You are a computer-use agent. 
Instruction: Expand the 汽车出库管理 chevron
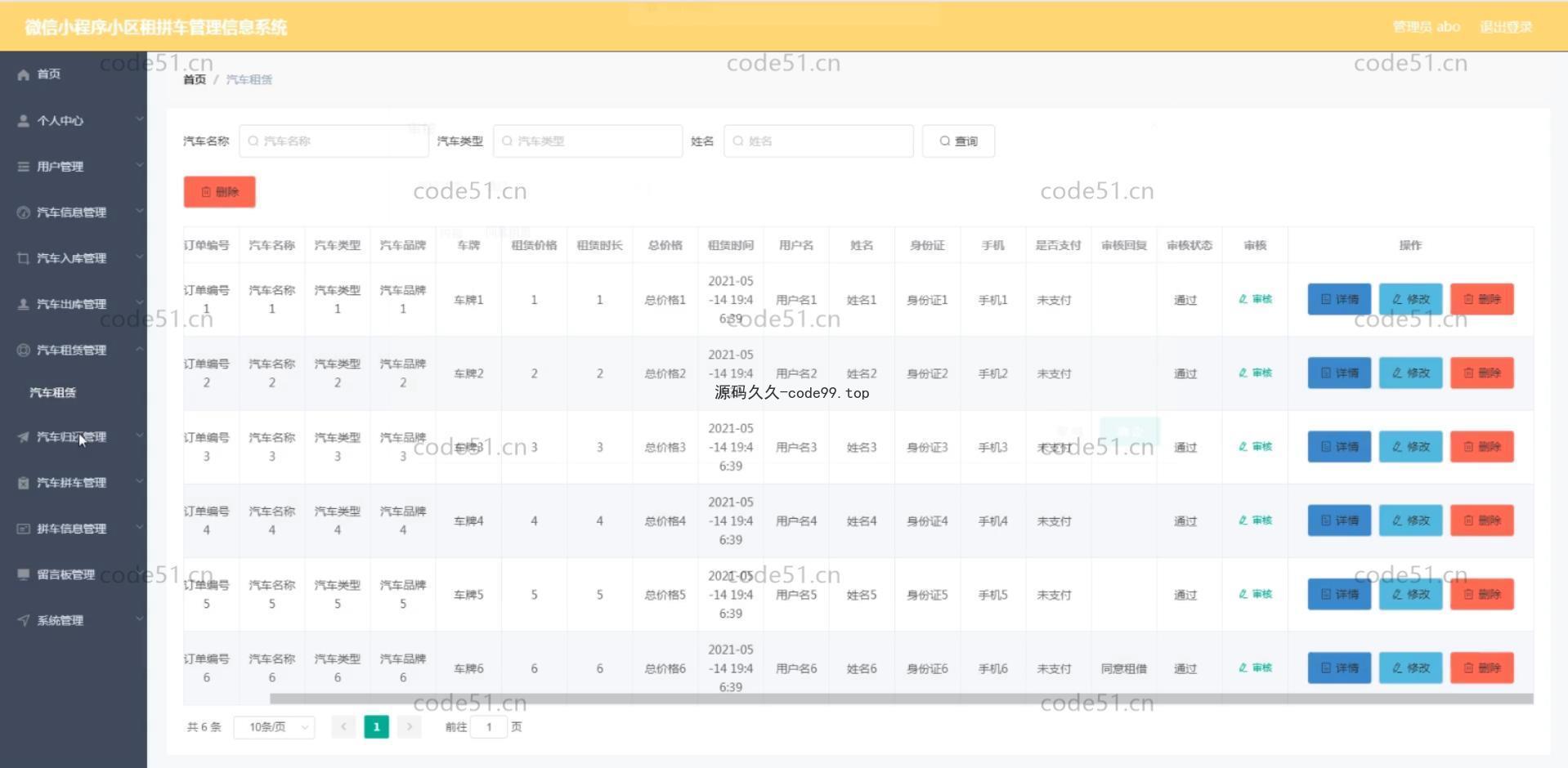pos(139,302)
